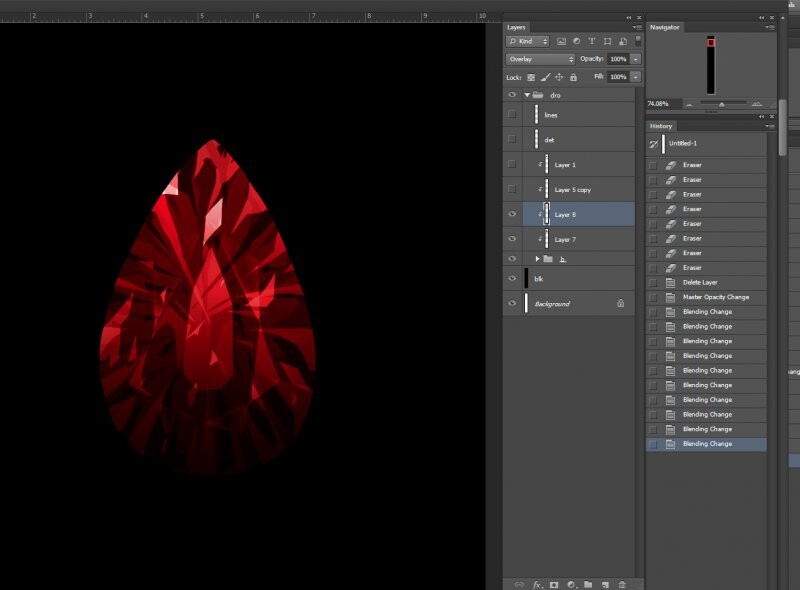Toggle visibility of the Background layer
This screenshot has height=590, width=800.
click(x=512, y=303)
